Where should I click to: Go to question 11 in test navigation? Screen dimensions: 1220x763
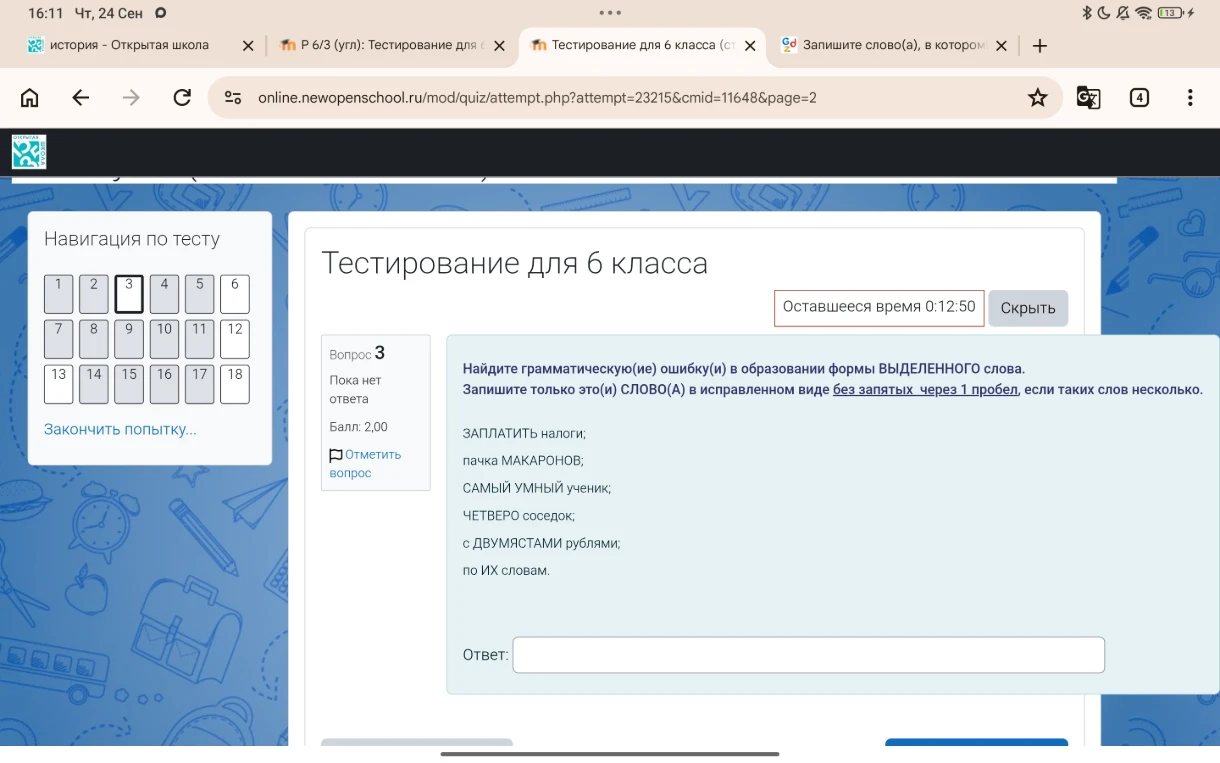(200, 339)
